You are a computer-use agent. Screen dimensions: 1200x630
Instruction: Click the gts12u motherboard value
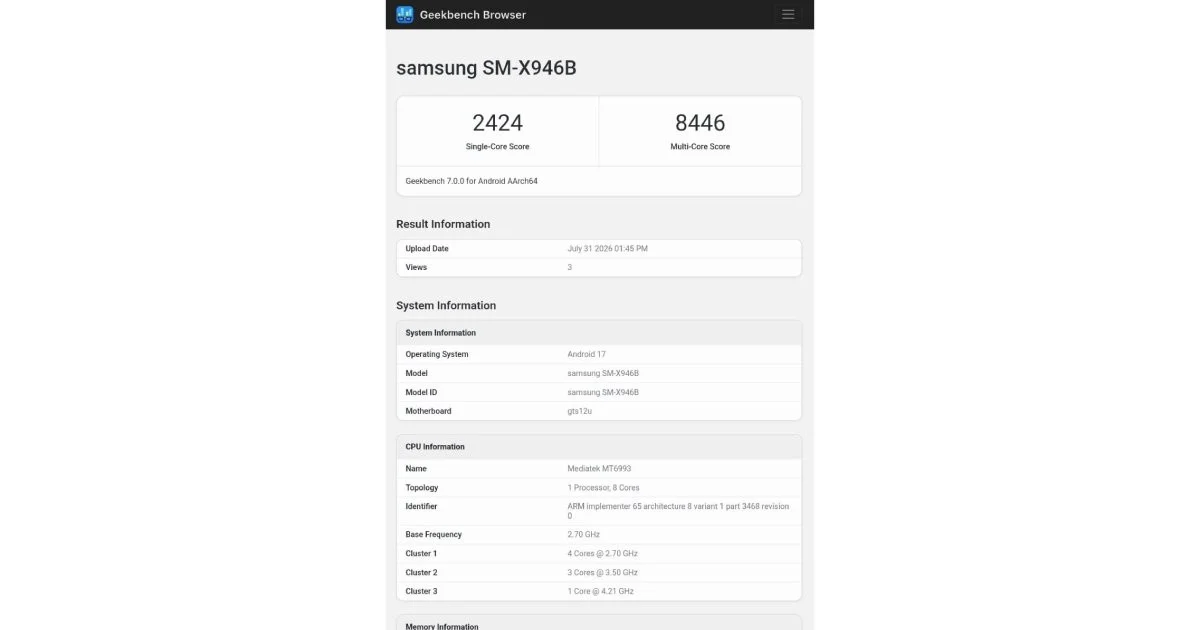[580, 411]
